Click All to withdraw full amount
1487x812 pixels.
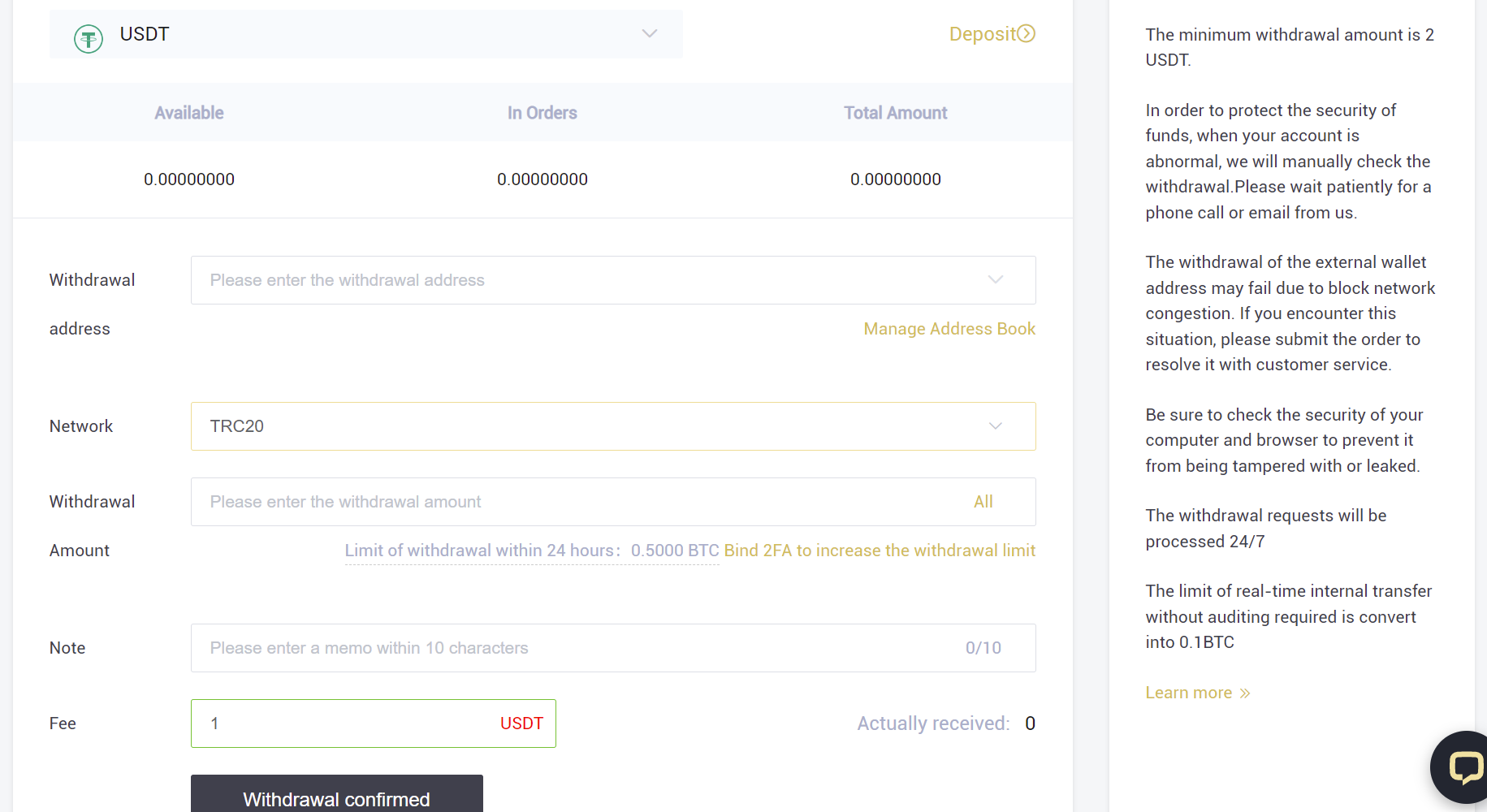(x=983, y=502)
